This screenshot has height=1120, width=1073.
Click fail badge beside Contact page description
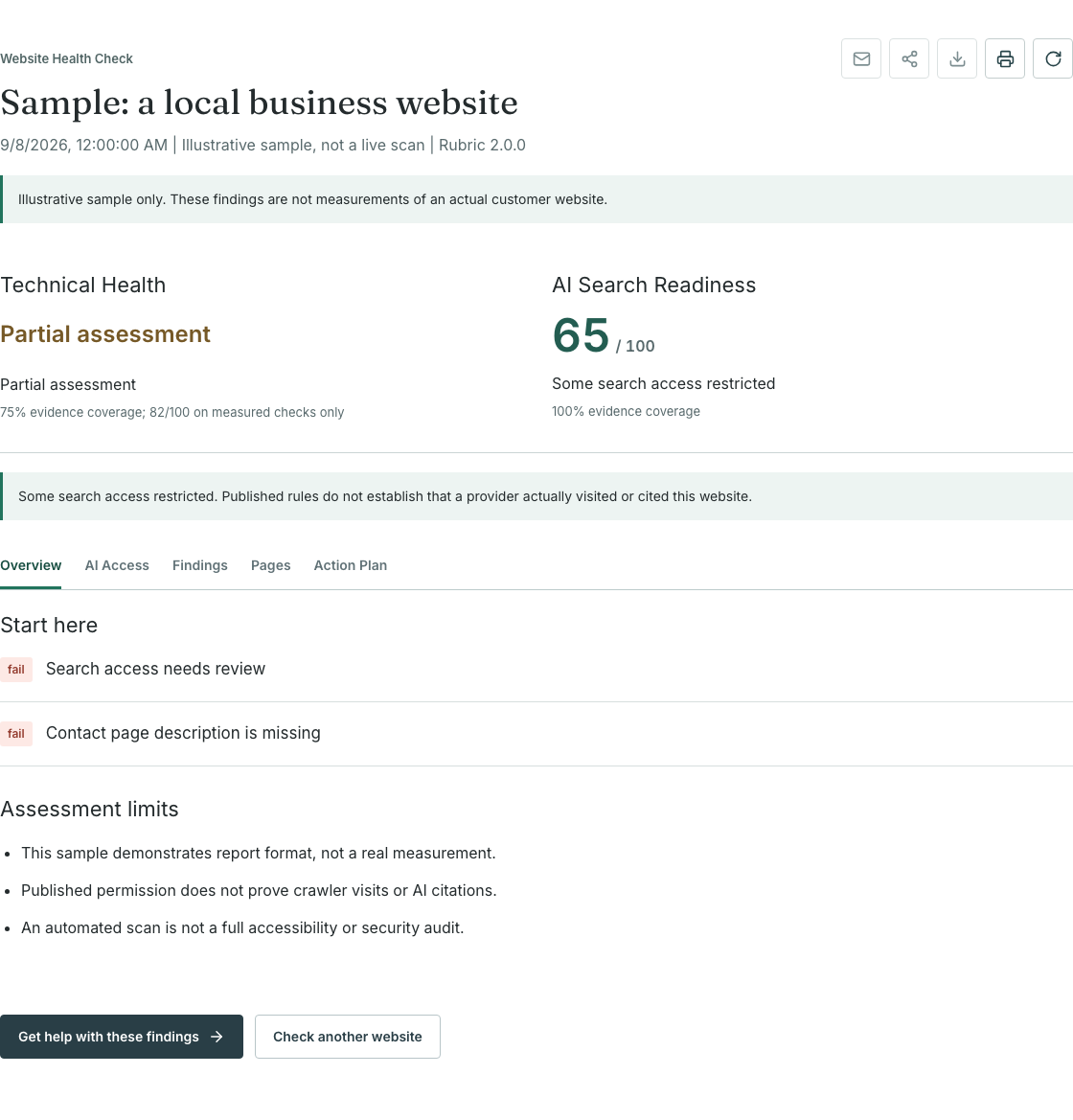(15, 734)
